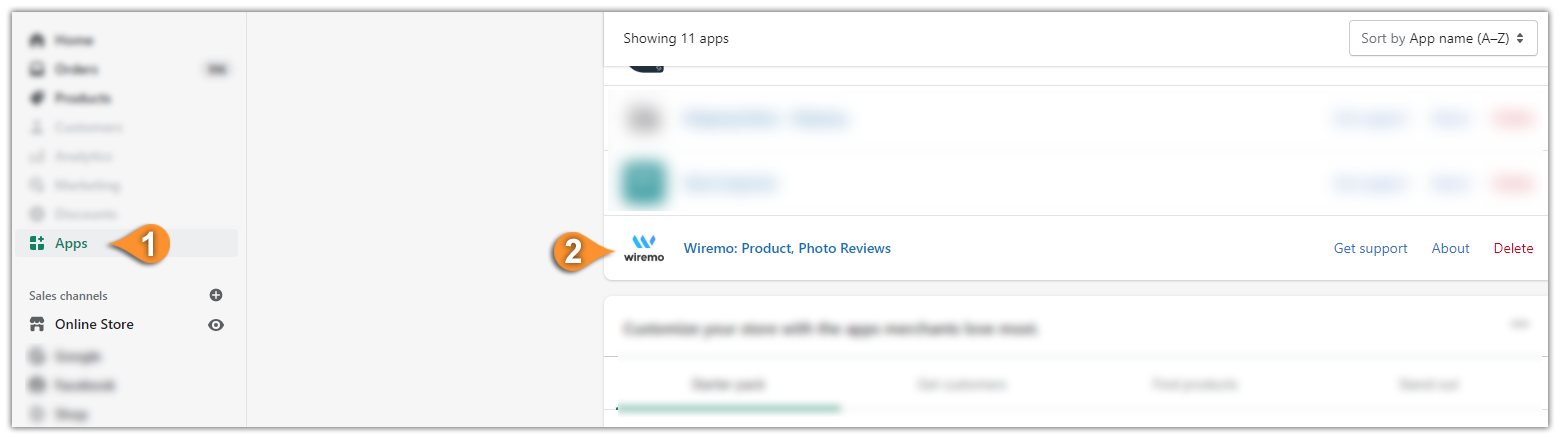Select the Products tag icon
Image resolution: width=1563 pixels, height=439 pixels.
tap(37, 98)
